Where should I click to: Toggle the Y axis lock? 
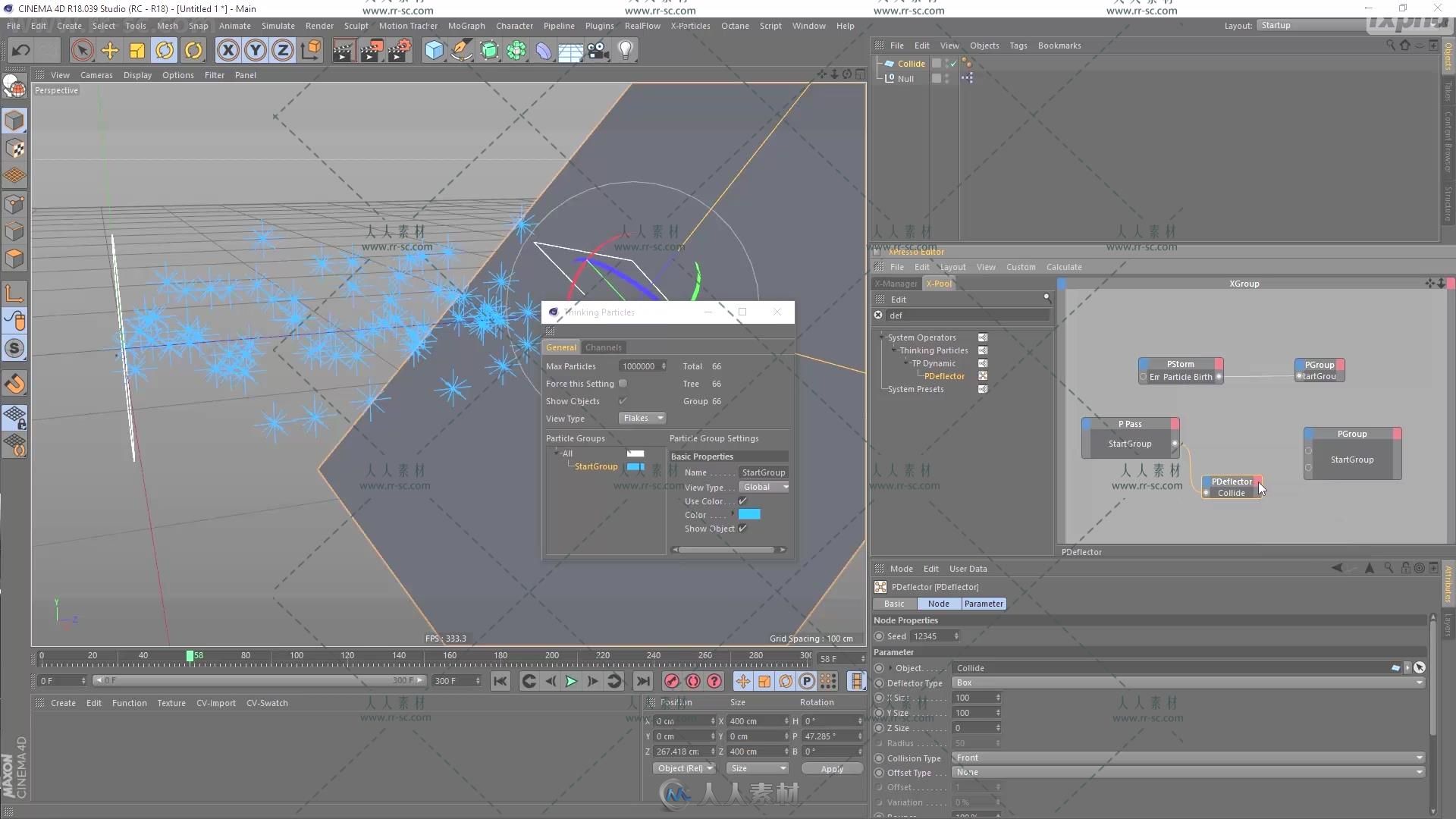tap(256, 51)
